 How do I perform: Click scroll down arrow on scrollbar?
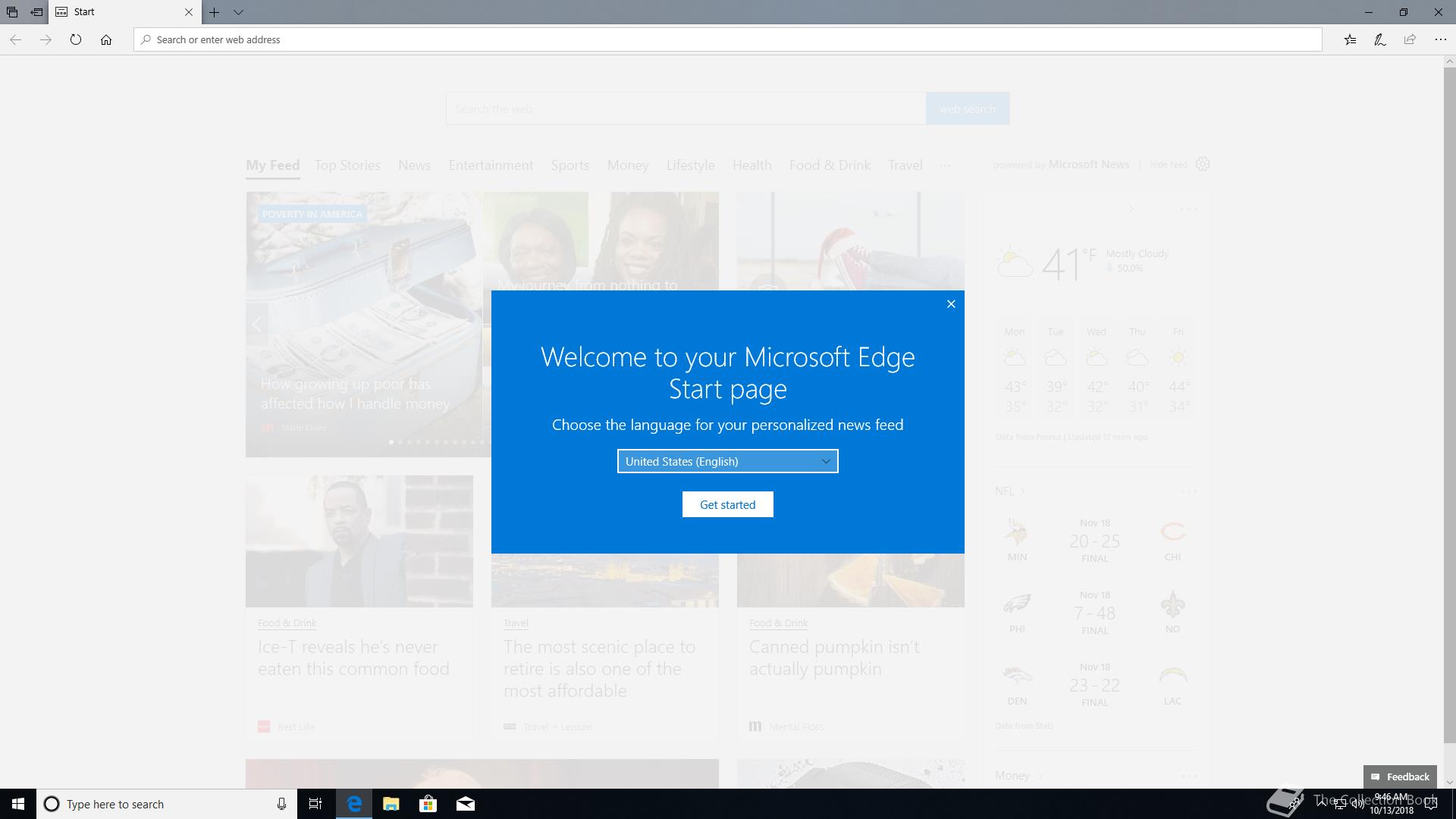coord(1449,782)
